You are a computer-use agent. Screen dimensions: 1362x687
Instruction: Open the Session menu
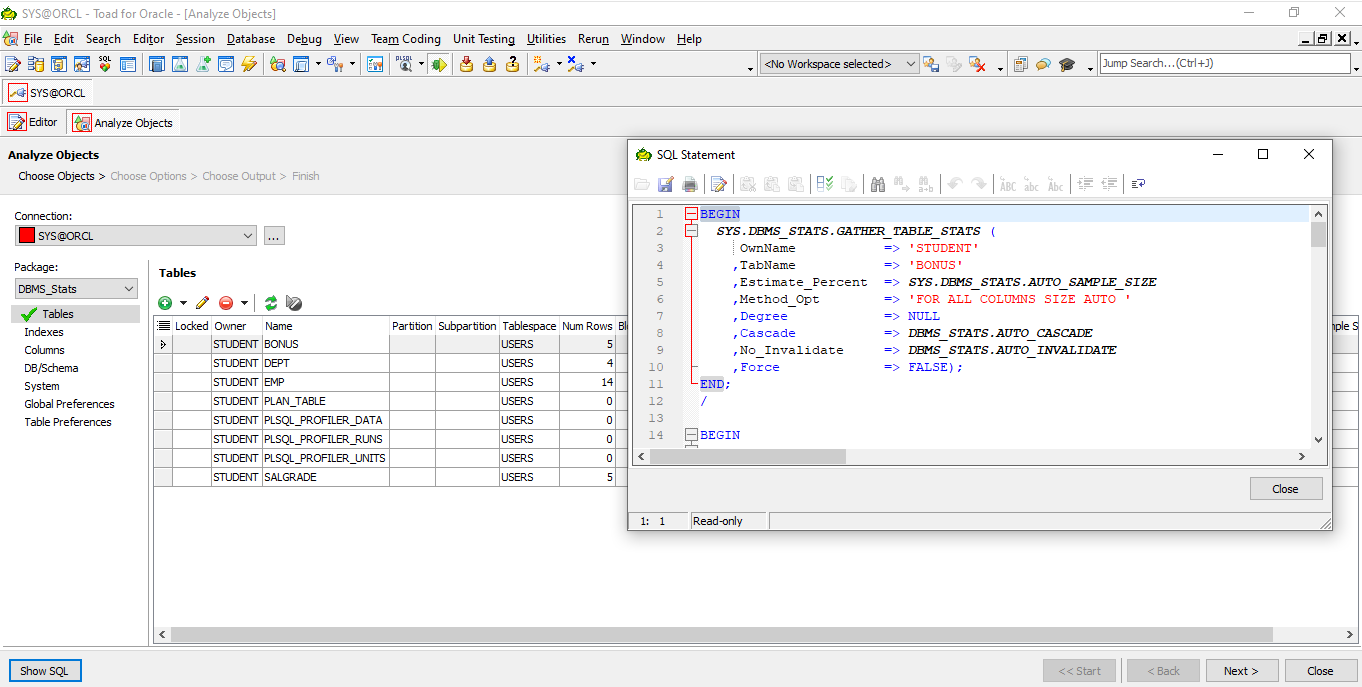195,39
